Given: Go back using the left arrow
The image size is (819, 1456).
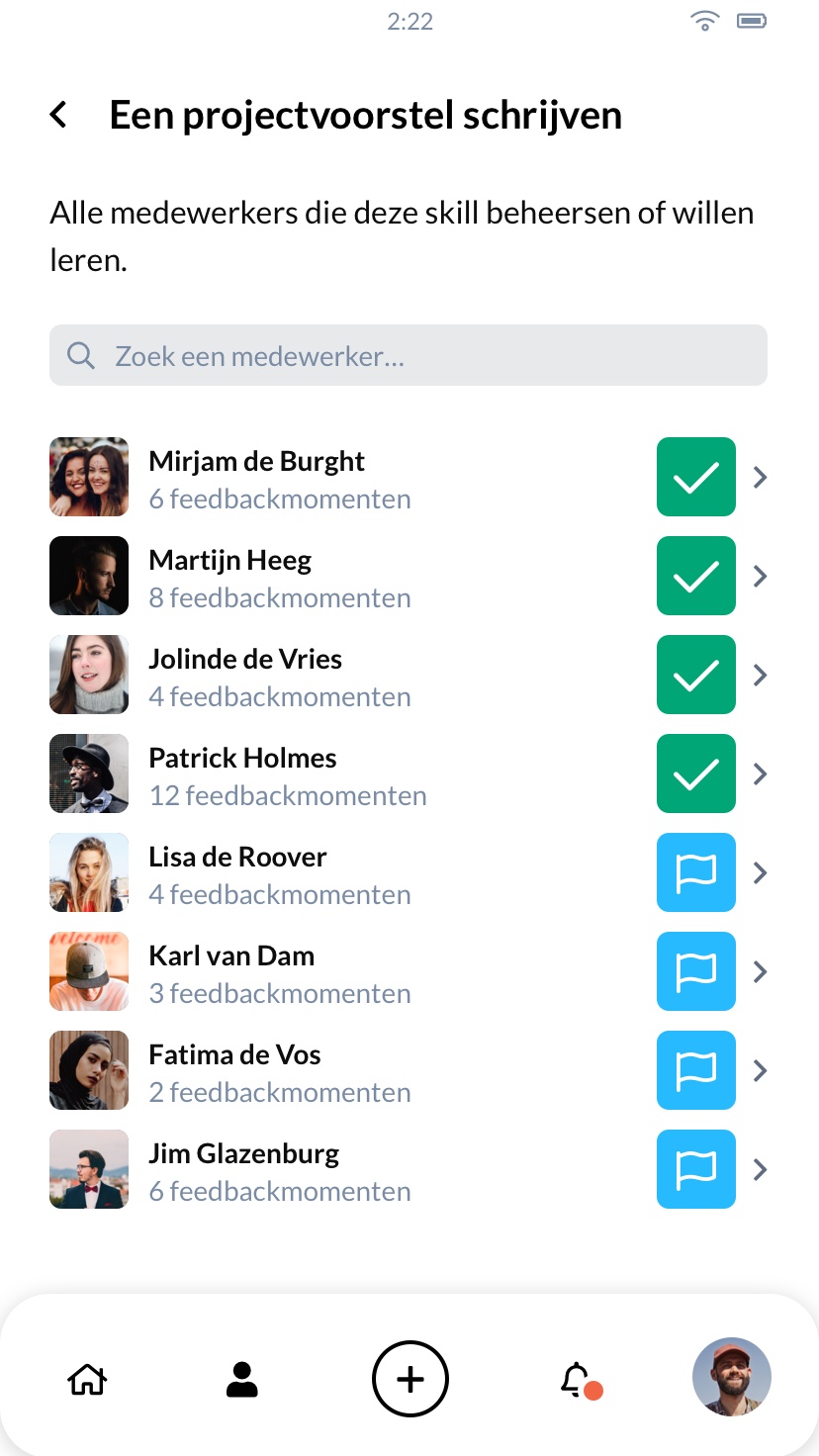Looking at the screenshot, I should (59, 115).
